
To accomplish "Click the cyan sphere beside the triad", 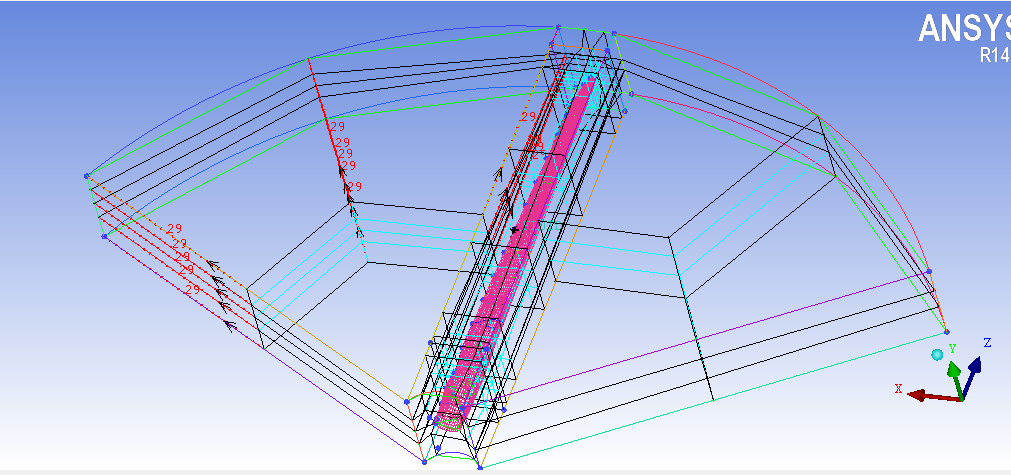I will (937, 355).
